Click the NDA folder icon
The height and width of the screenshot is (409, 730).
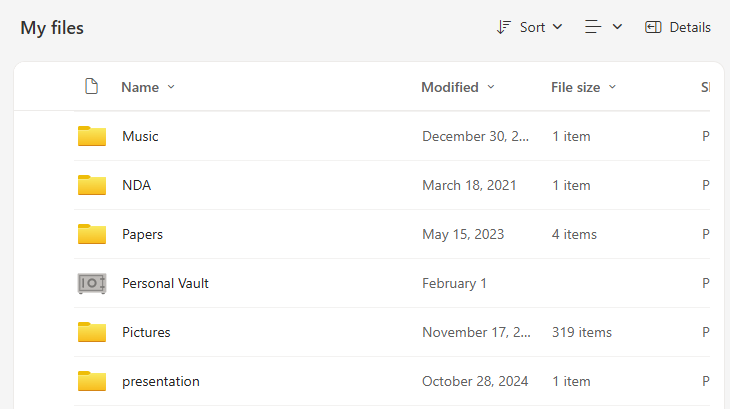click(x=92, y=185)
